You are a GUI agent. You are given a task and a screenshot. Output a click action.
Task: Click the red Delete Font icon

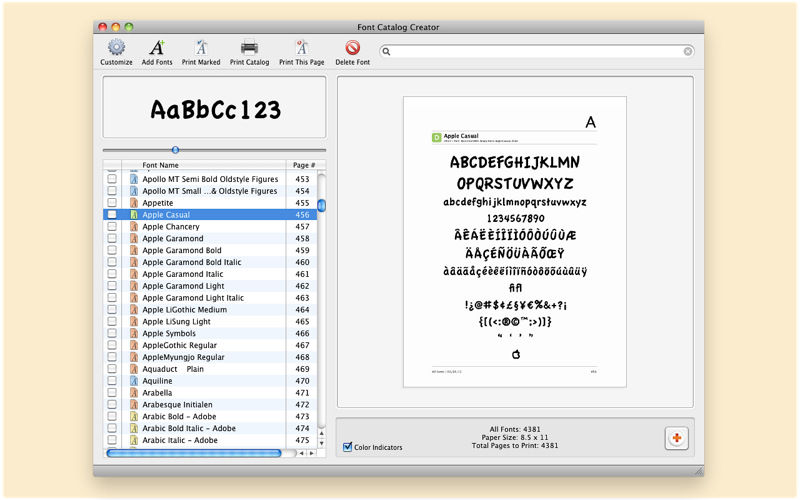[353, 47]
